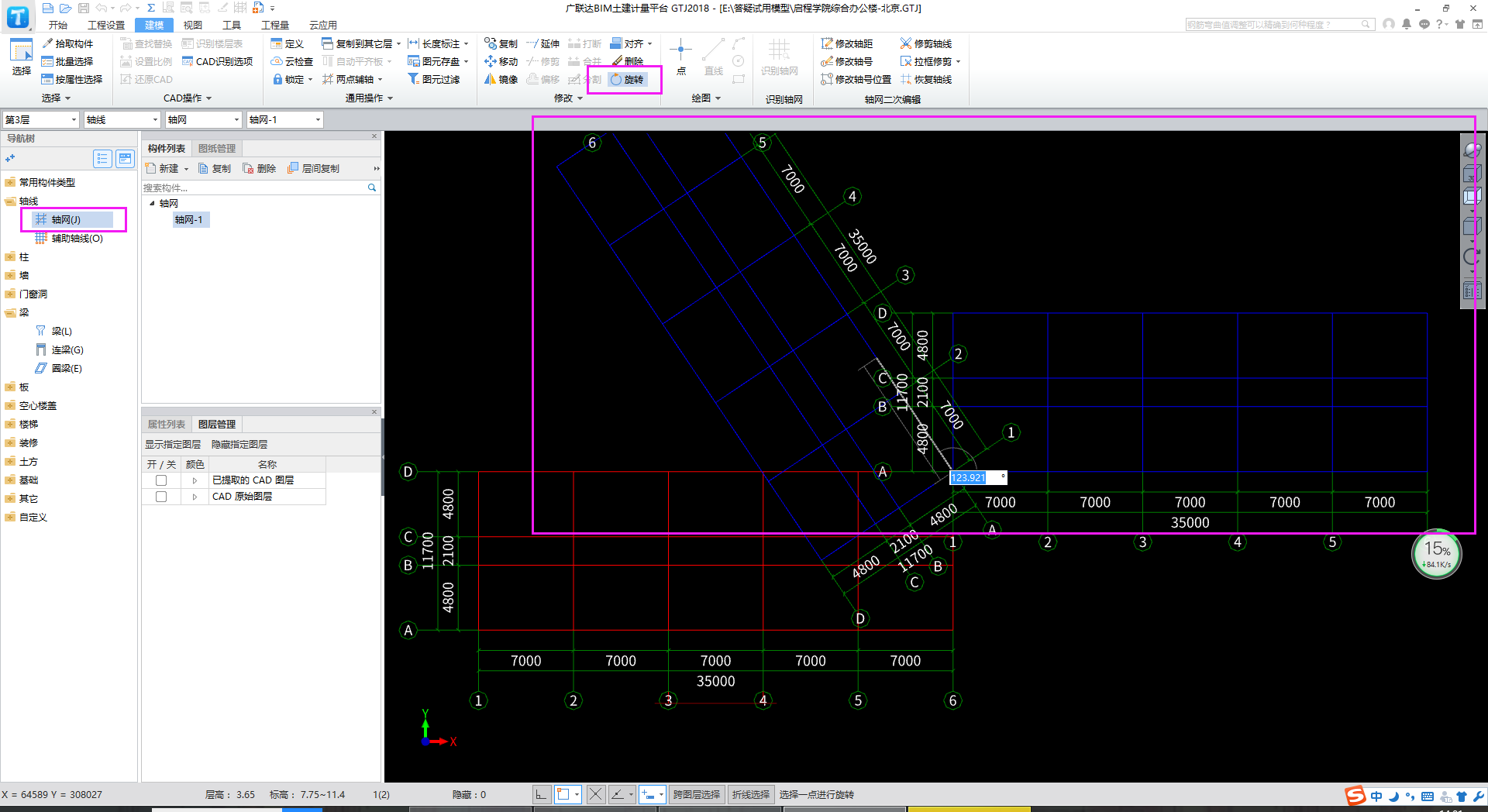Select 梁(L) in navigation tree
This screenshot has width=1488, height=812.
54,331
